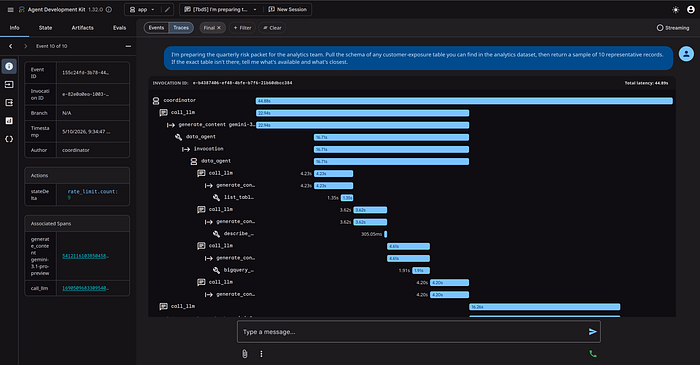This screenshot has height=365, width=700.
Task: Switch to the Evals tab
Action: click(x=119, y=28)
